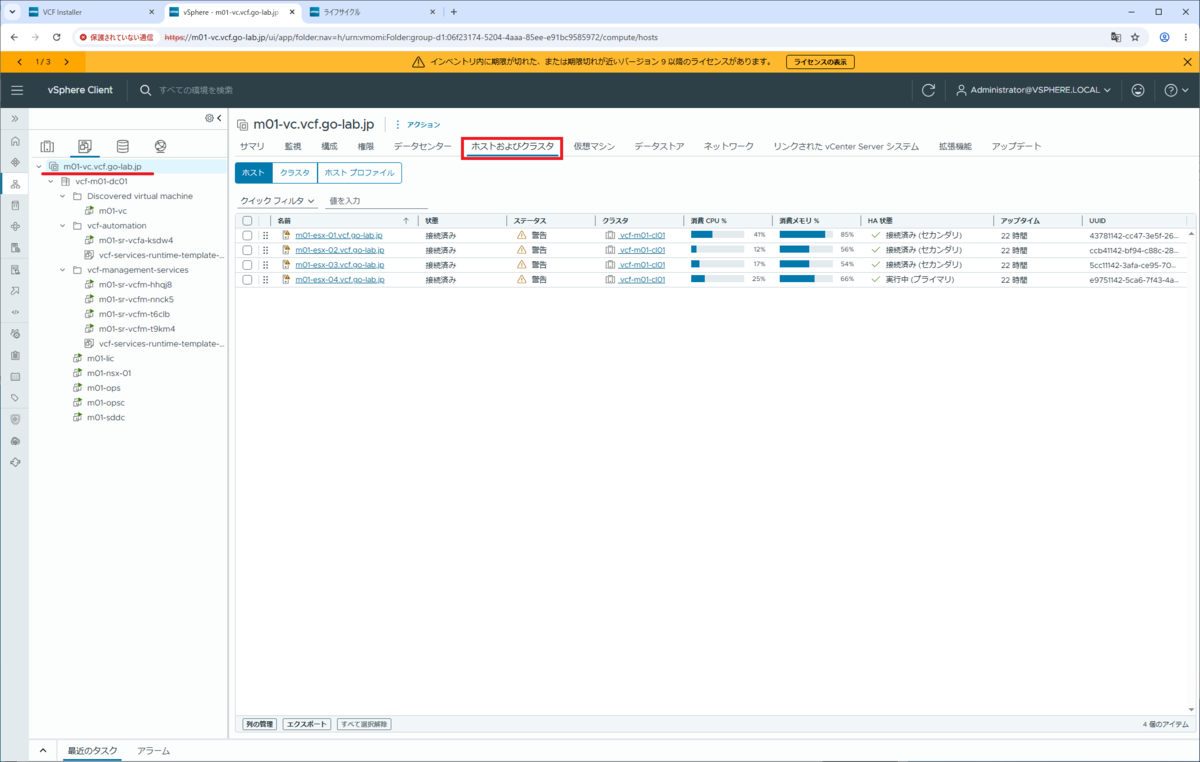Open the Administrator@VSPHERE.LOCAL user menu
1200x762 pixels.
point(1035,90)
